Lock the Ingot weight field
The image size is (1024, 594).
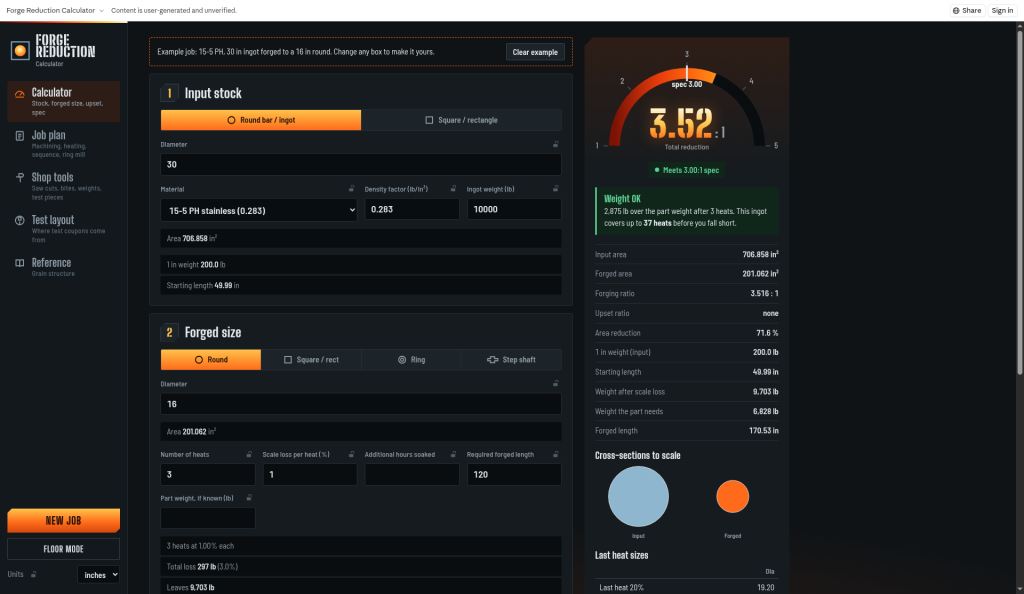pos(556,189)
